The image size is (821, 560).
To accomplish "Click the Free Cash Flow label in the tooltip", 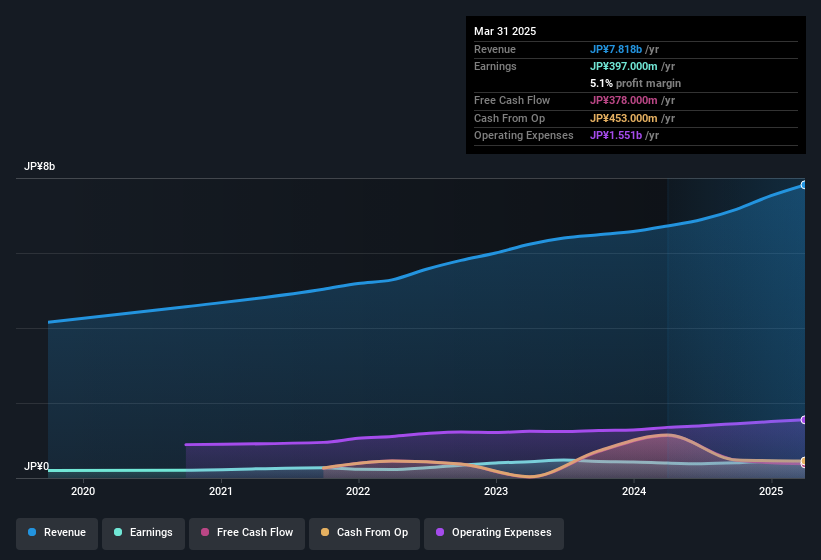I will (x=512, y=100).
